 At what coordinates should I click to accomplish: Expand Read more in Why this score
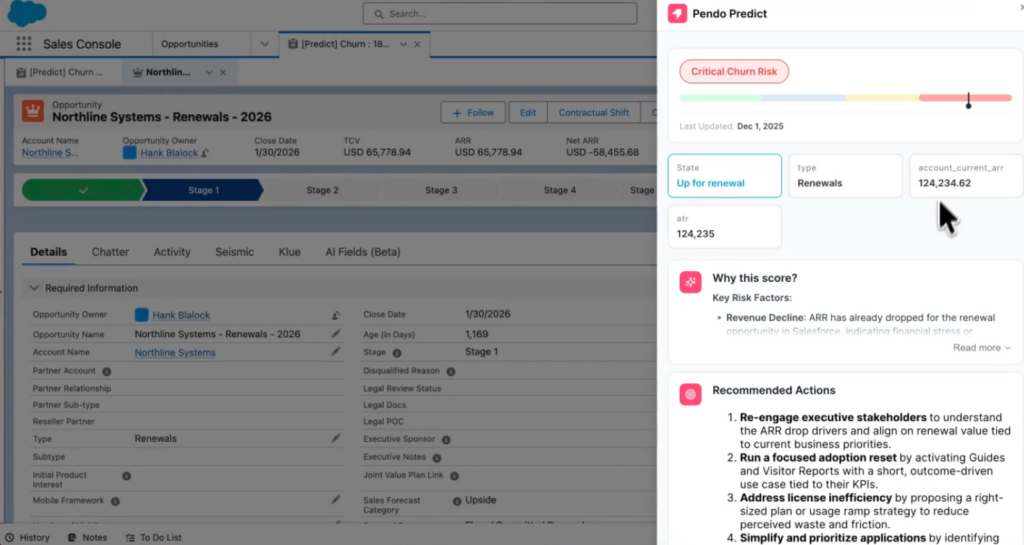(982, 348)
